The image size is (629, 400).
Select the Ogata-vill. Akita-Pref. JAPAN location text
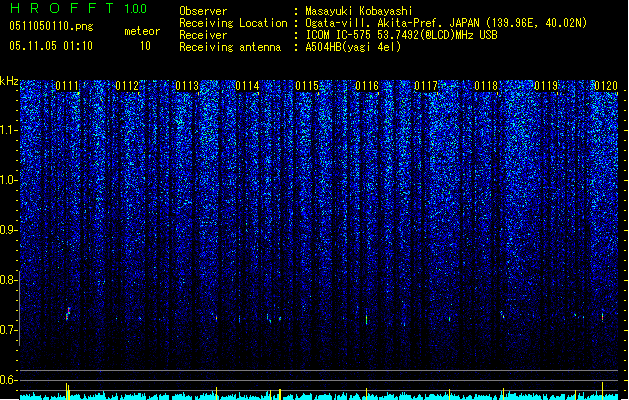(x=446, y=23)
